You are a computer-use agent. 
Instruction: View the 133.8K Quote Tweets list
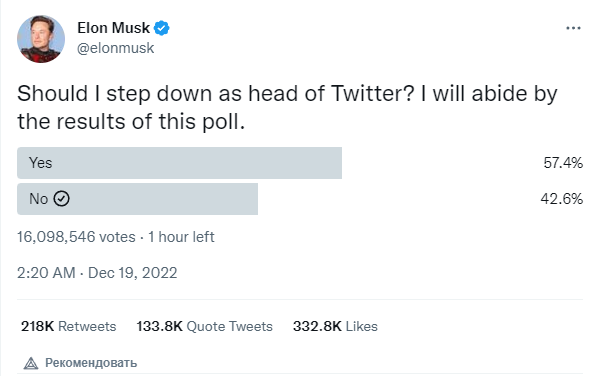click(204, 327)
